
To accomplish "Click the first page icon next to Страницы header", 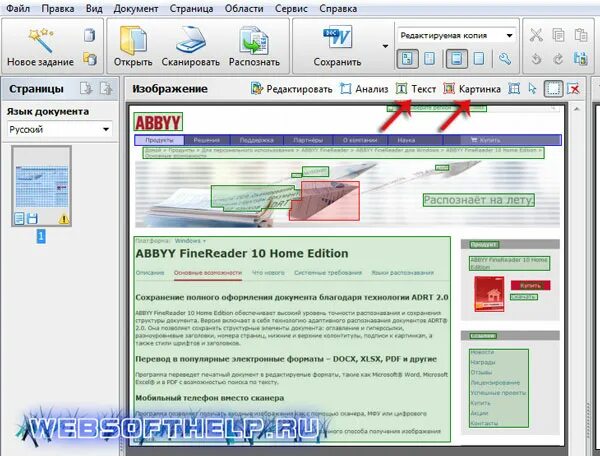I will pyautogui.click(x=86, y=88).
